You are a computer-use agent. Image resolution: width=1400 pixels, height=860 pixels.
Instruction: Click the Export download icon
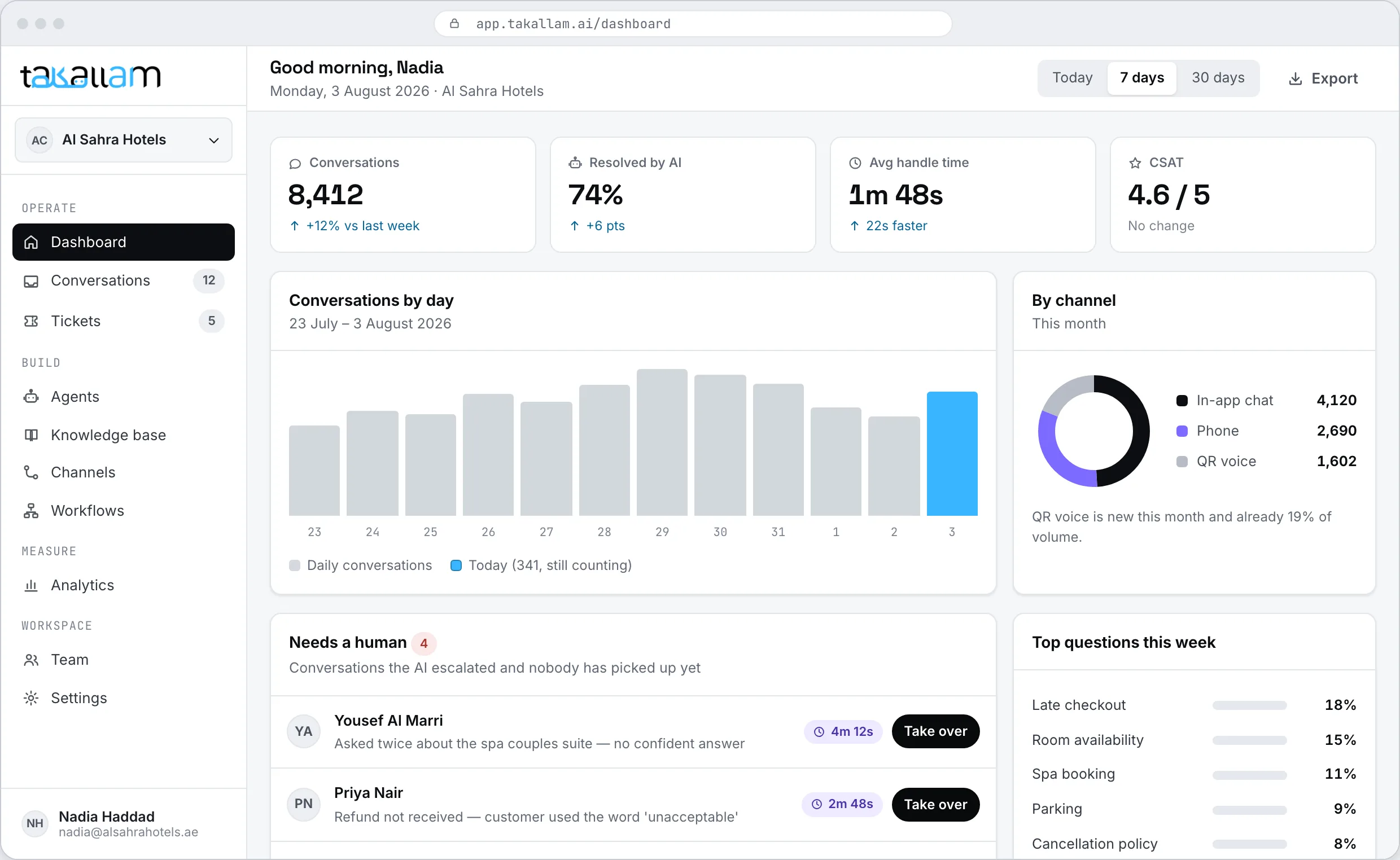click(x=1296, y=78)
